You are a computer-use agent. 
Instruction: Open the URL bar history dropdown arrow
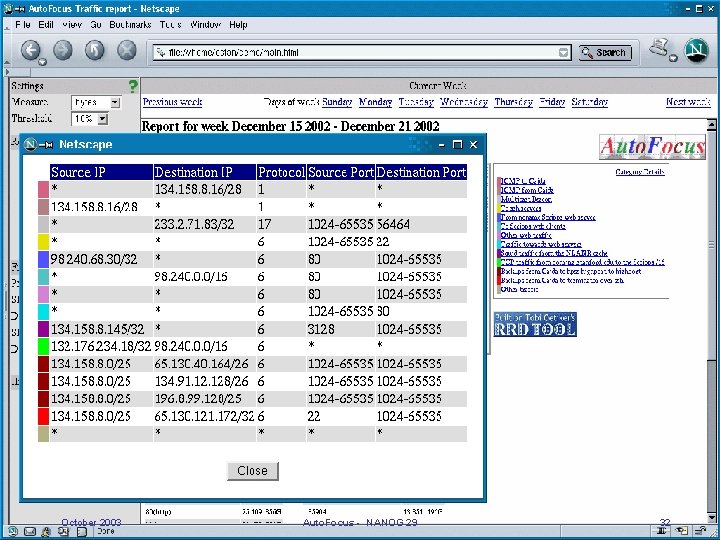point(564,53)
